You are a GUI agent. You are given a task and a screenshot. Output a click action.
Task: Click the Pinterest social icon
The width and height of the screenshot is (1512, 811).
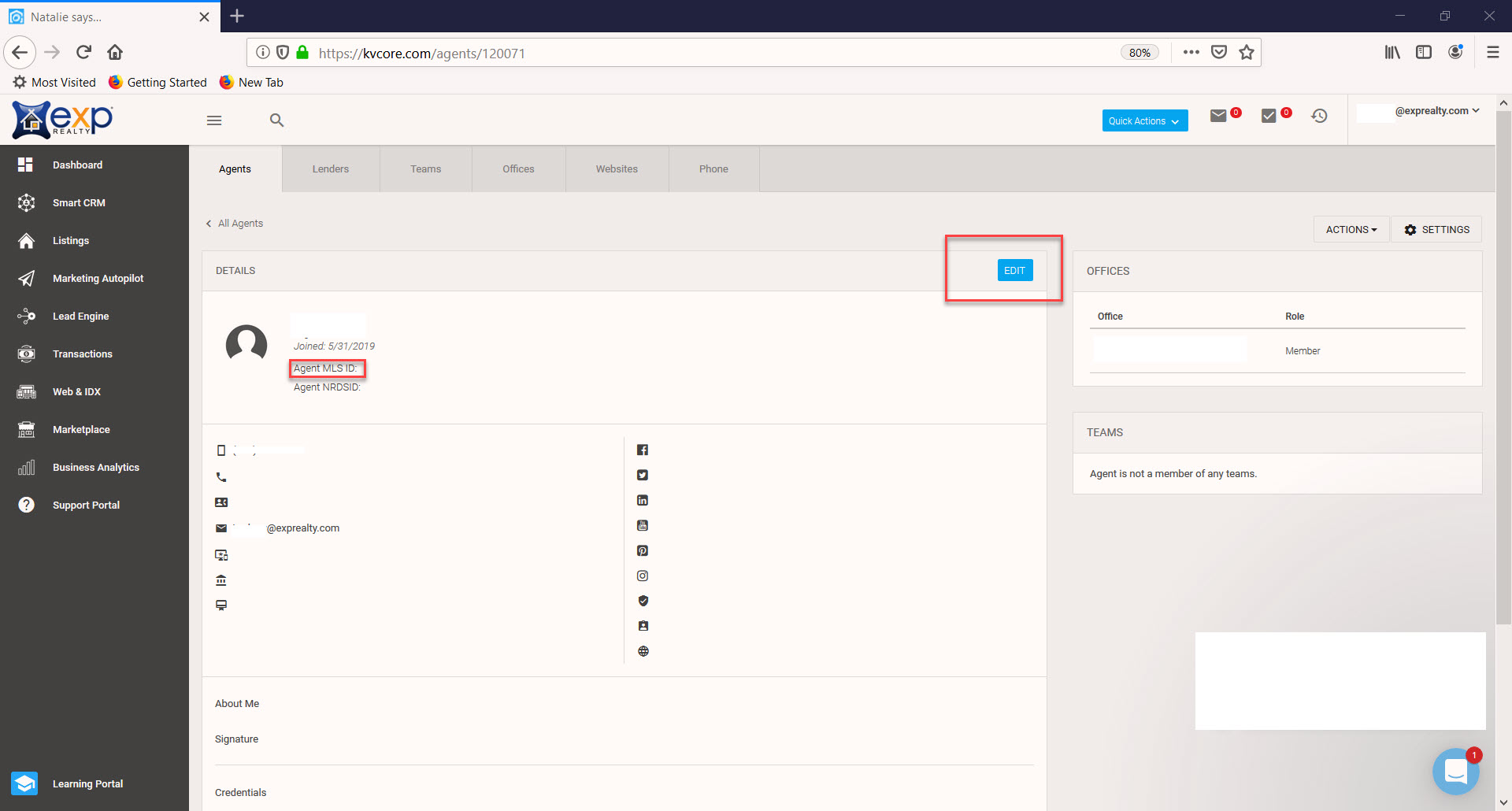643,550
